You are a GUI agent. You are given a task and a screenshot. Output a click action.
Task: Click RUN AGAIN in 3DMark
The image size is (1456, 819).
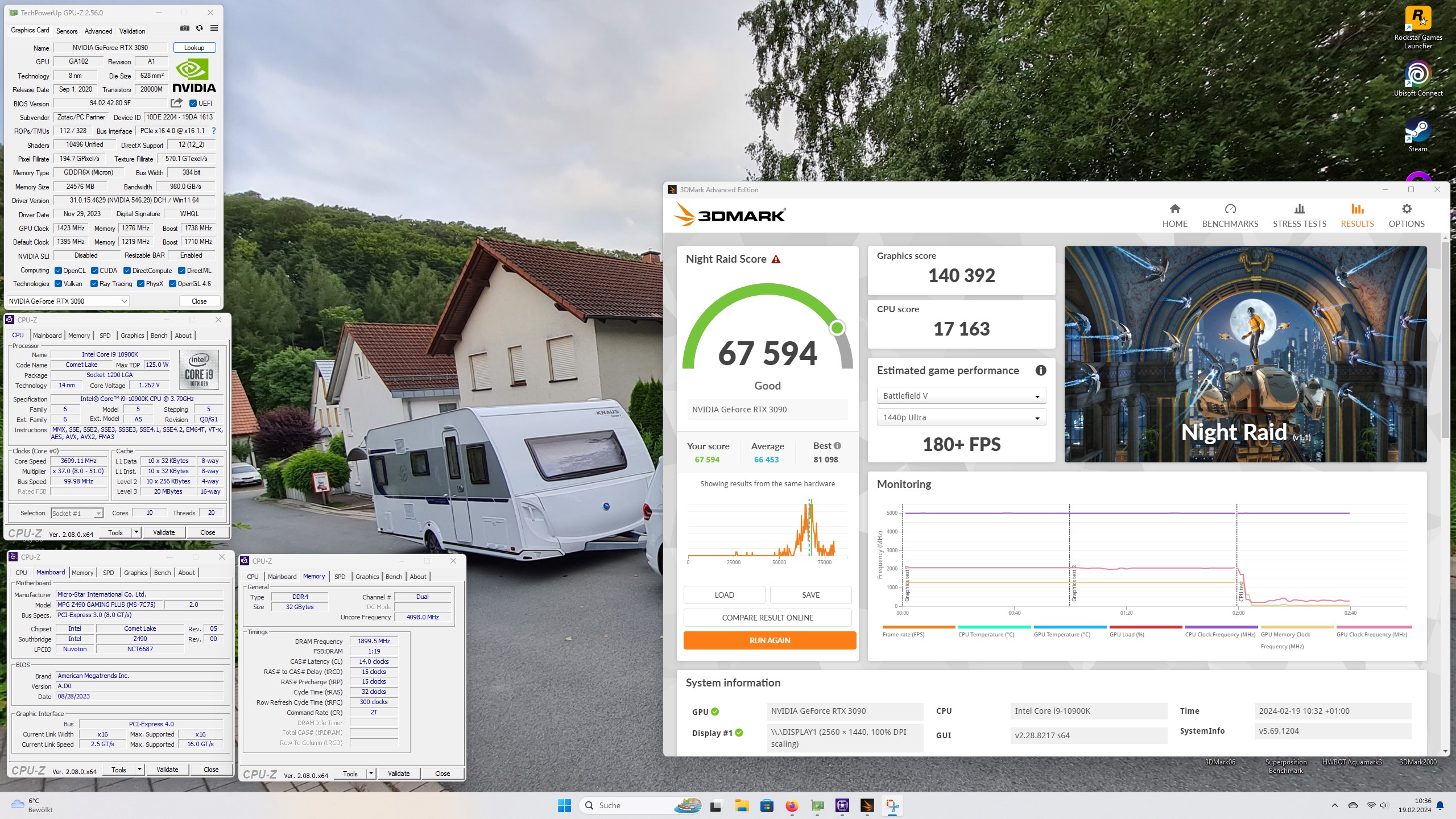pyautogui.click(x=770, y=640)
